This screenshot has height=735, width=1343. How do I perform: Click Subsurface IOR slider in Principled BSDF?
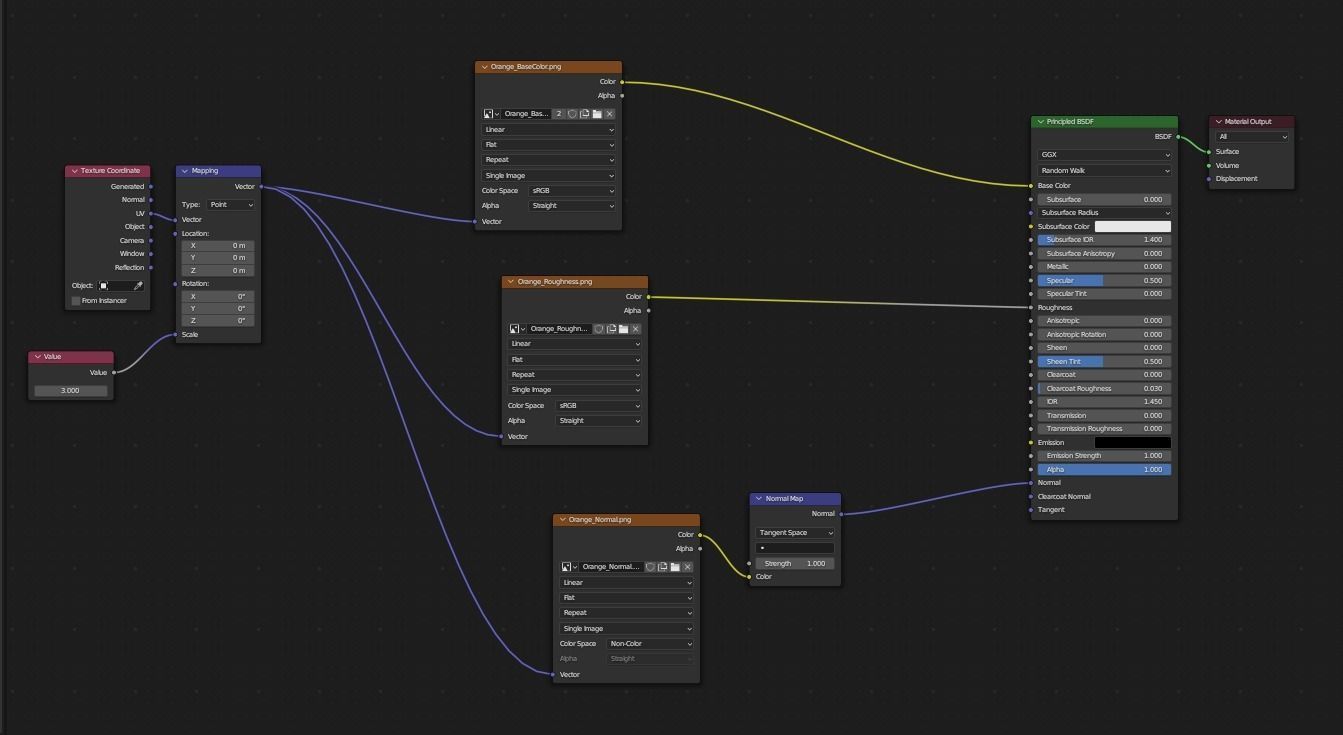point(1104,240)
